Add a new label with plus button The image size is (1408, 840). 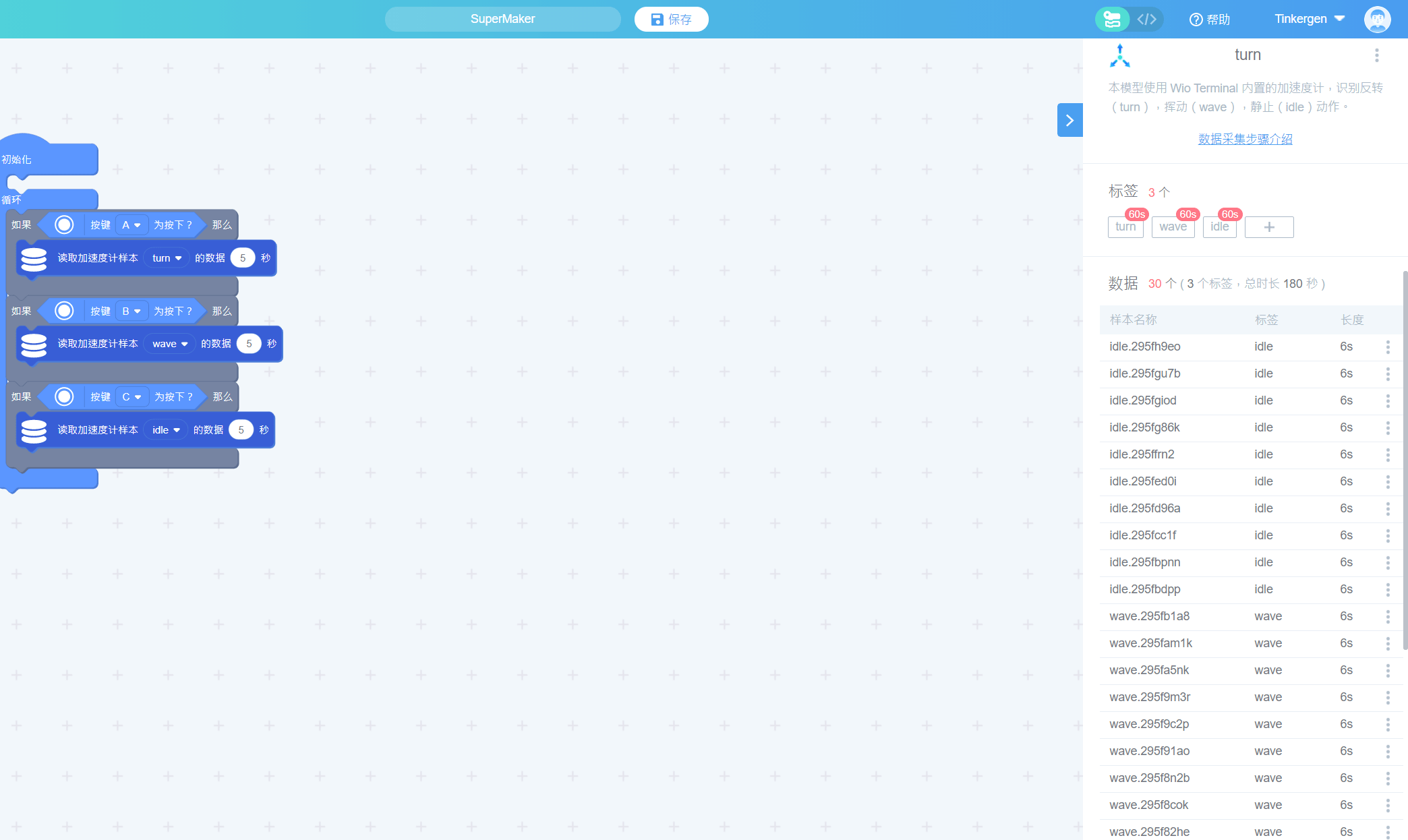point(1268,227)
